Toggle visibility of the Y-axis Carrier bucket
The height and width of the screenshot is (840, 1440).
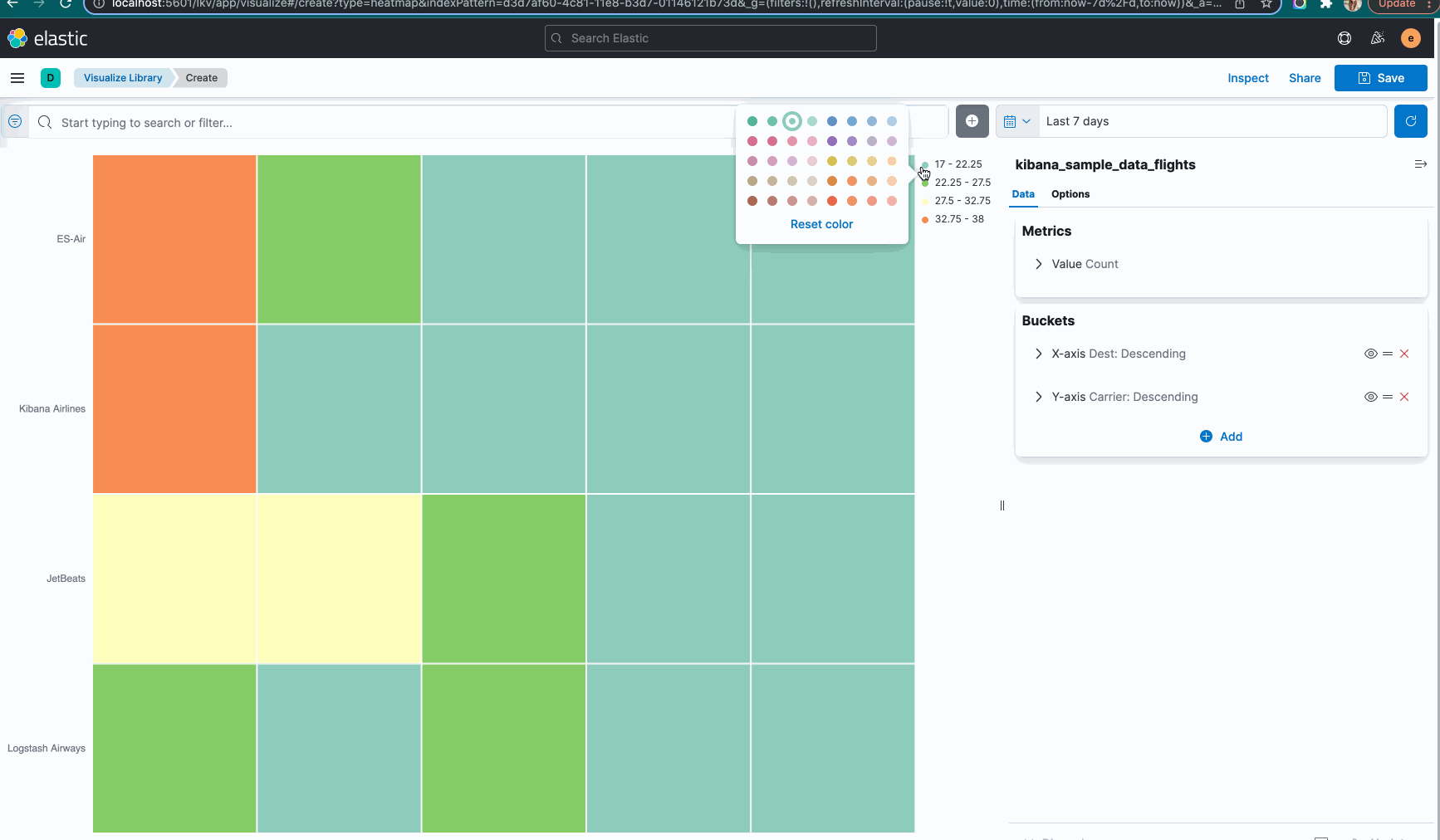coord(1370,397)
